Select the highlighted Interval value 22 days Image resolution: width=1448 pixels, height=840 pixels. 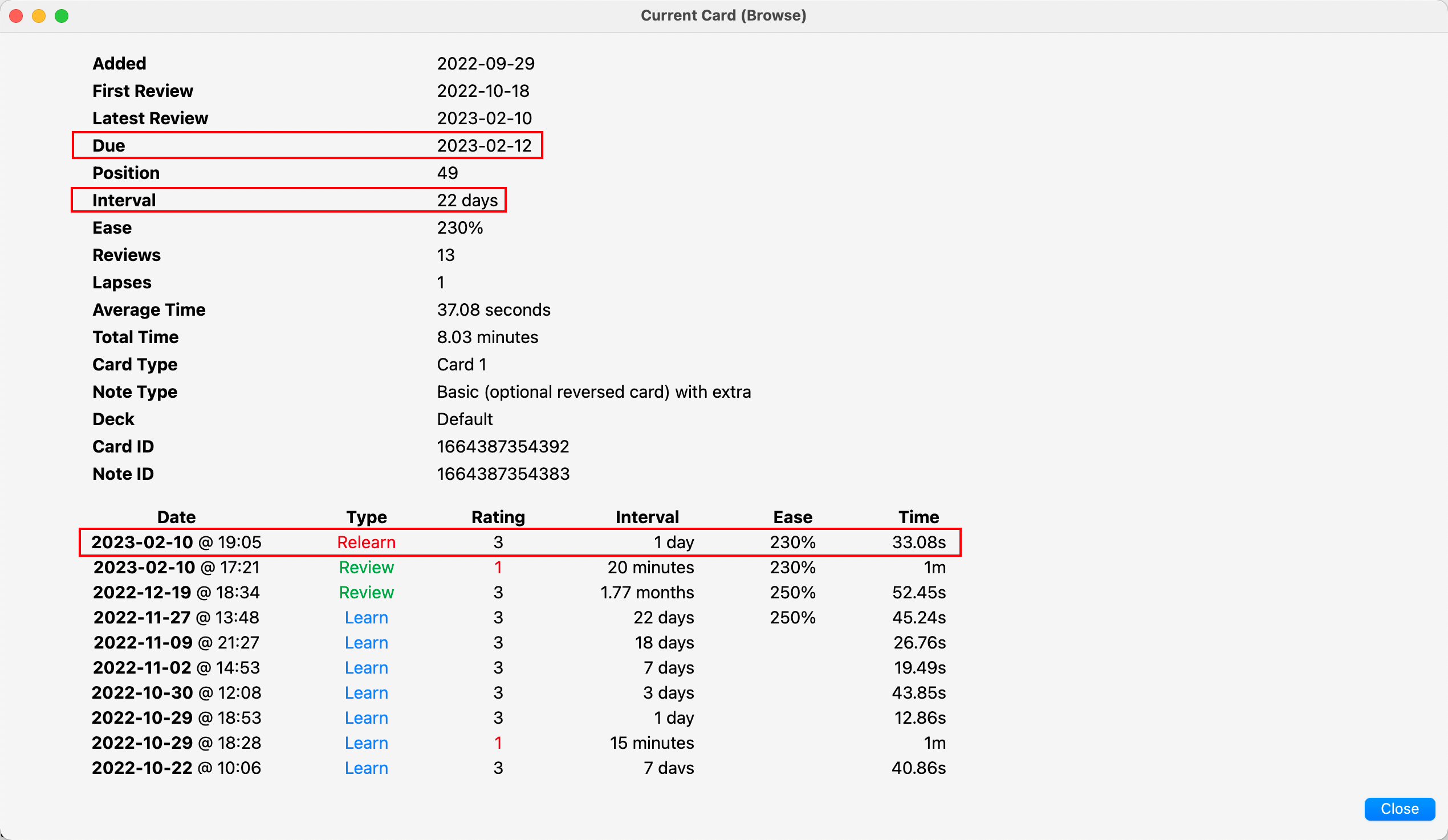pos(467,200)
